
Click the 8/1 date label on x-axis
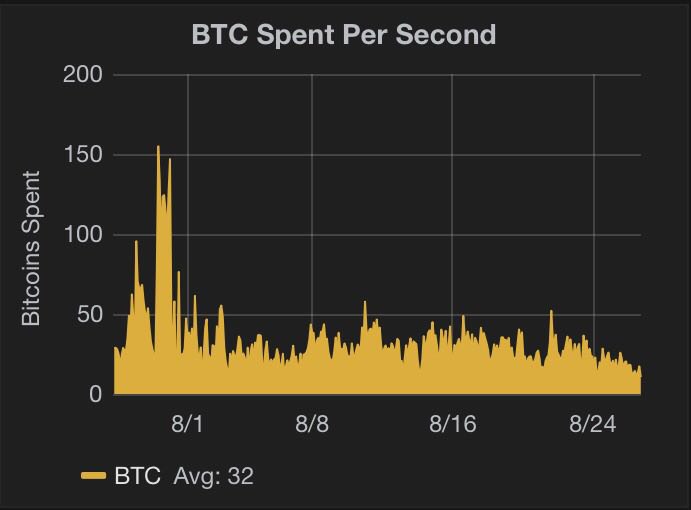pos(188,423)
